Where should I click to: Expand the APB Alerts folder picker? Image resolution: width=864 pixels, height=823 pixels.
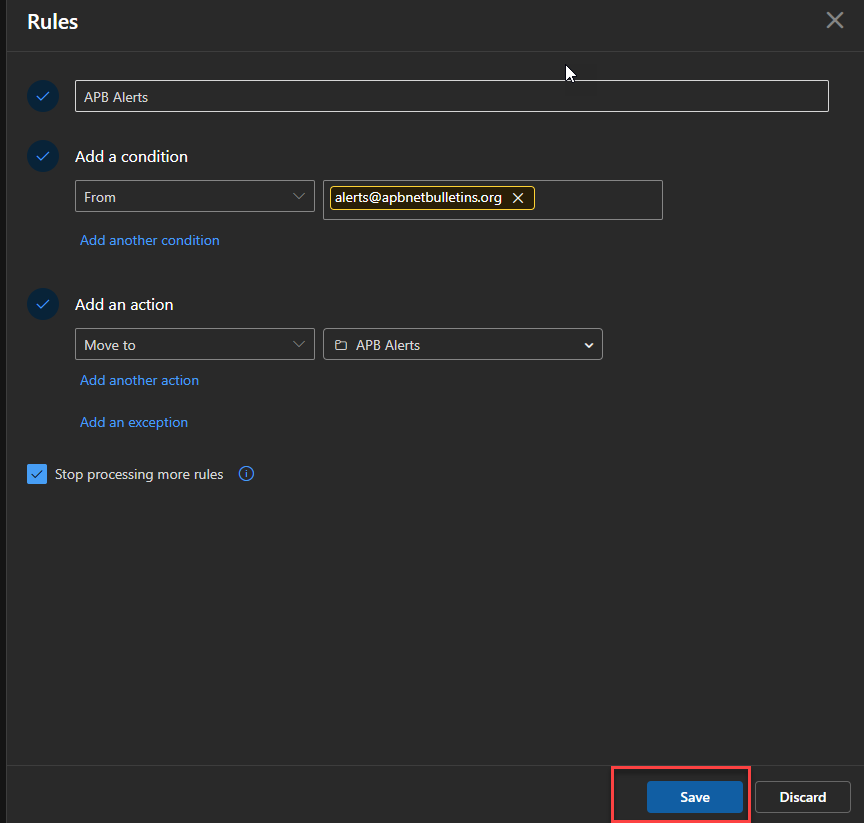click(463, 344)
